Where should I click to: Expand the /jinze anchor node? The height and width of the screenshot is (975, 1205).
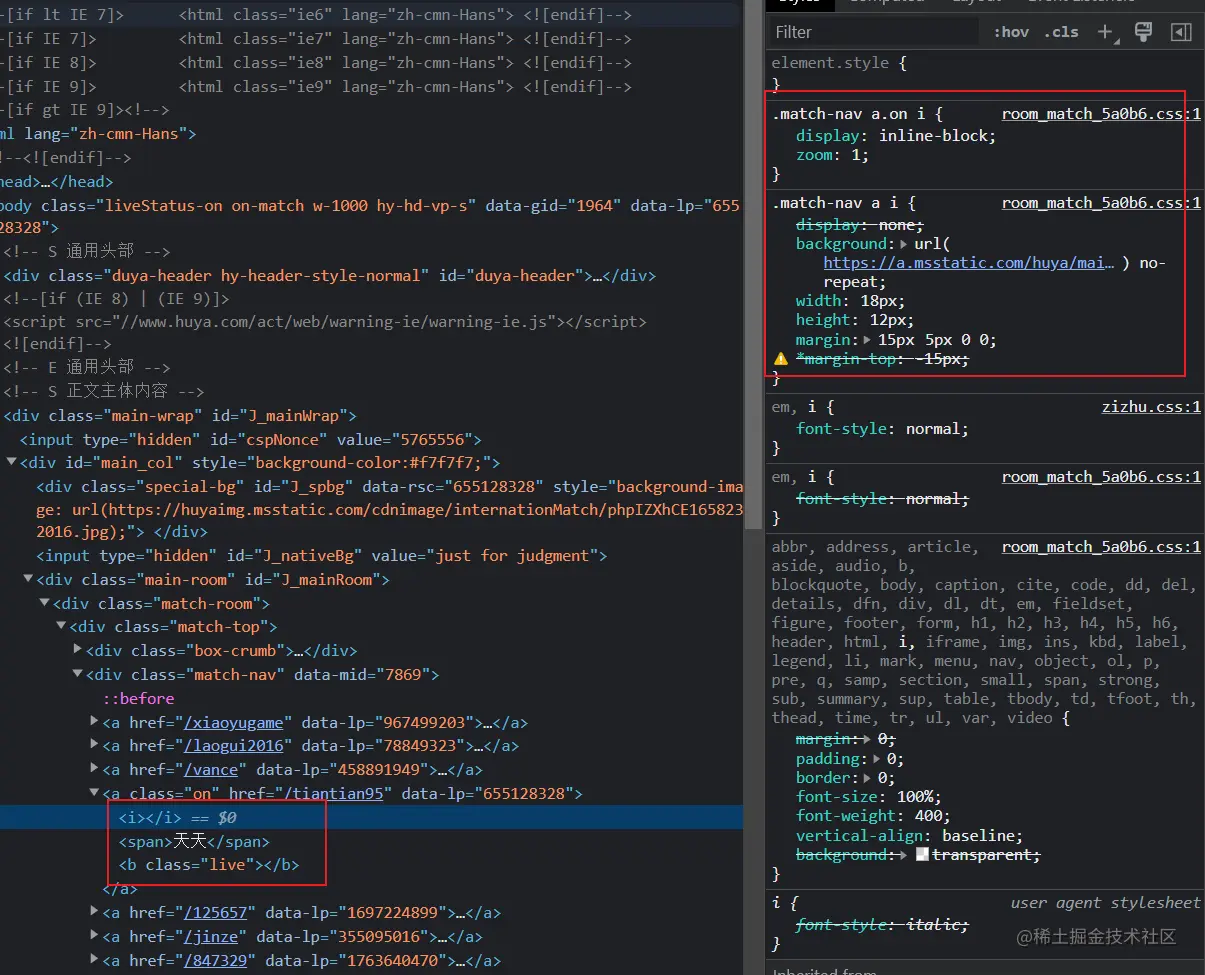click(95, 937)
